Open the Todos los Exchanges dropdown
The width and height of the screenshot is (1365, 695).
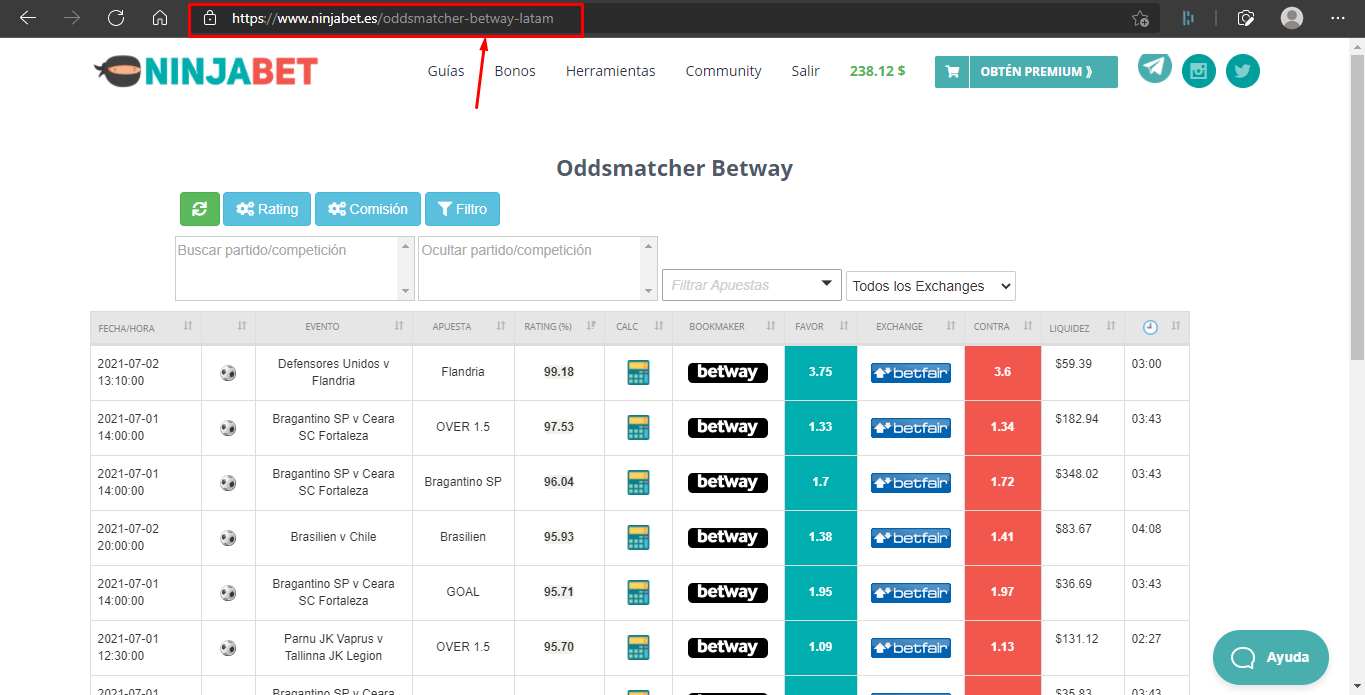tap(931, 286)
